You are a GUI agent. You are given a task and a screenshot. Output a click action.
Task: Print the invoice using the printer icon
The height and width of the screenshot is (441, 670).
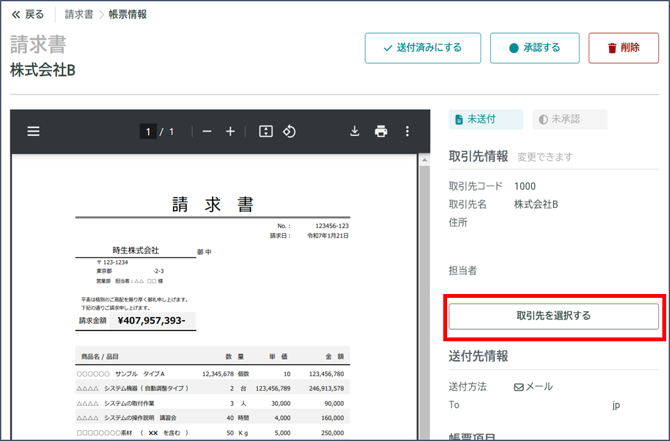380,131
